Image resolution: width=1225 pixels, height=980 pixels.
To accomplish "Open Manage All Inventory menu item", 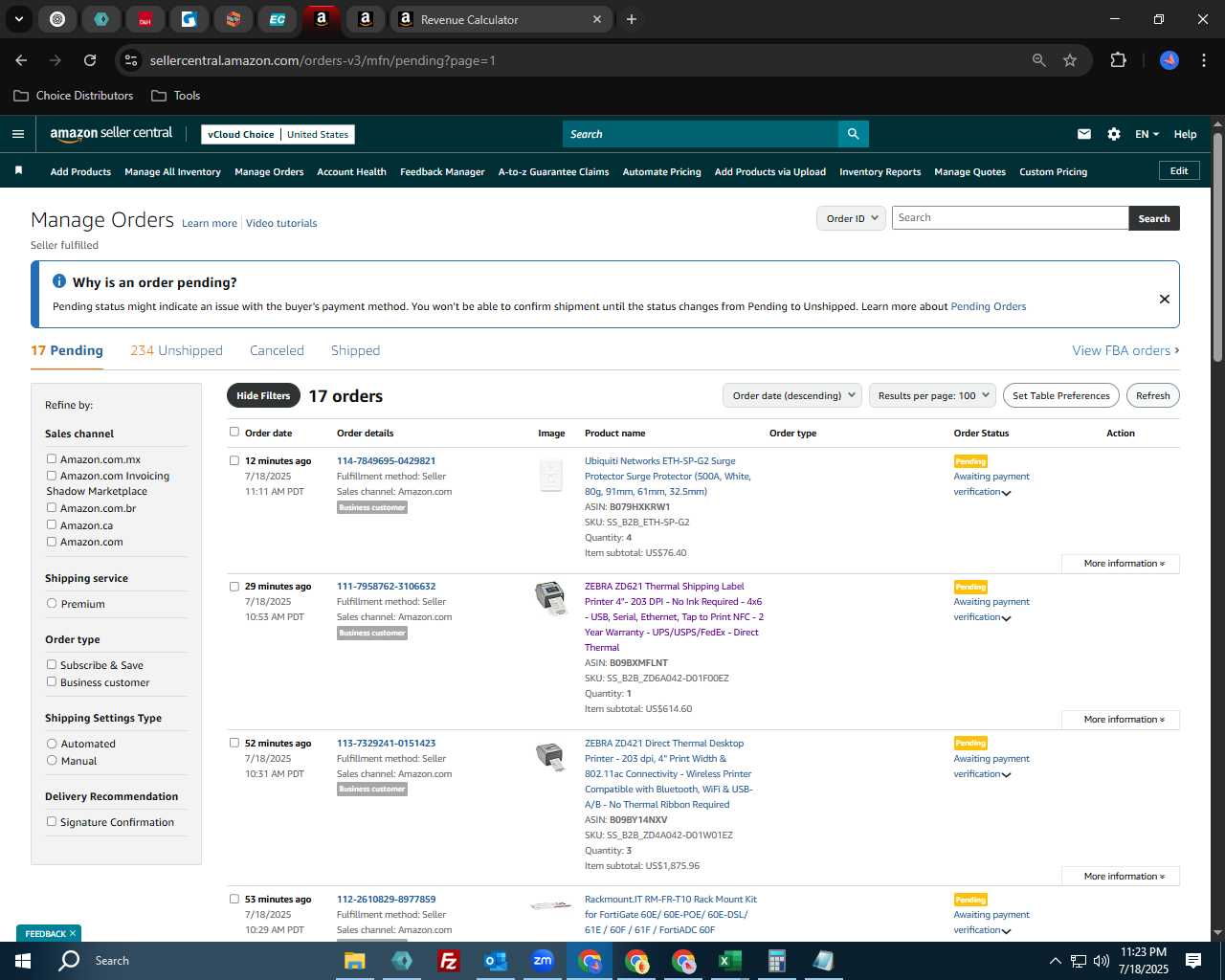I will 172,172.
